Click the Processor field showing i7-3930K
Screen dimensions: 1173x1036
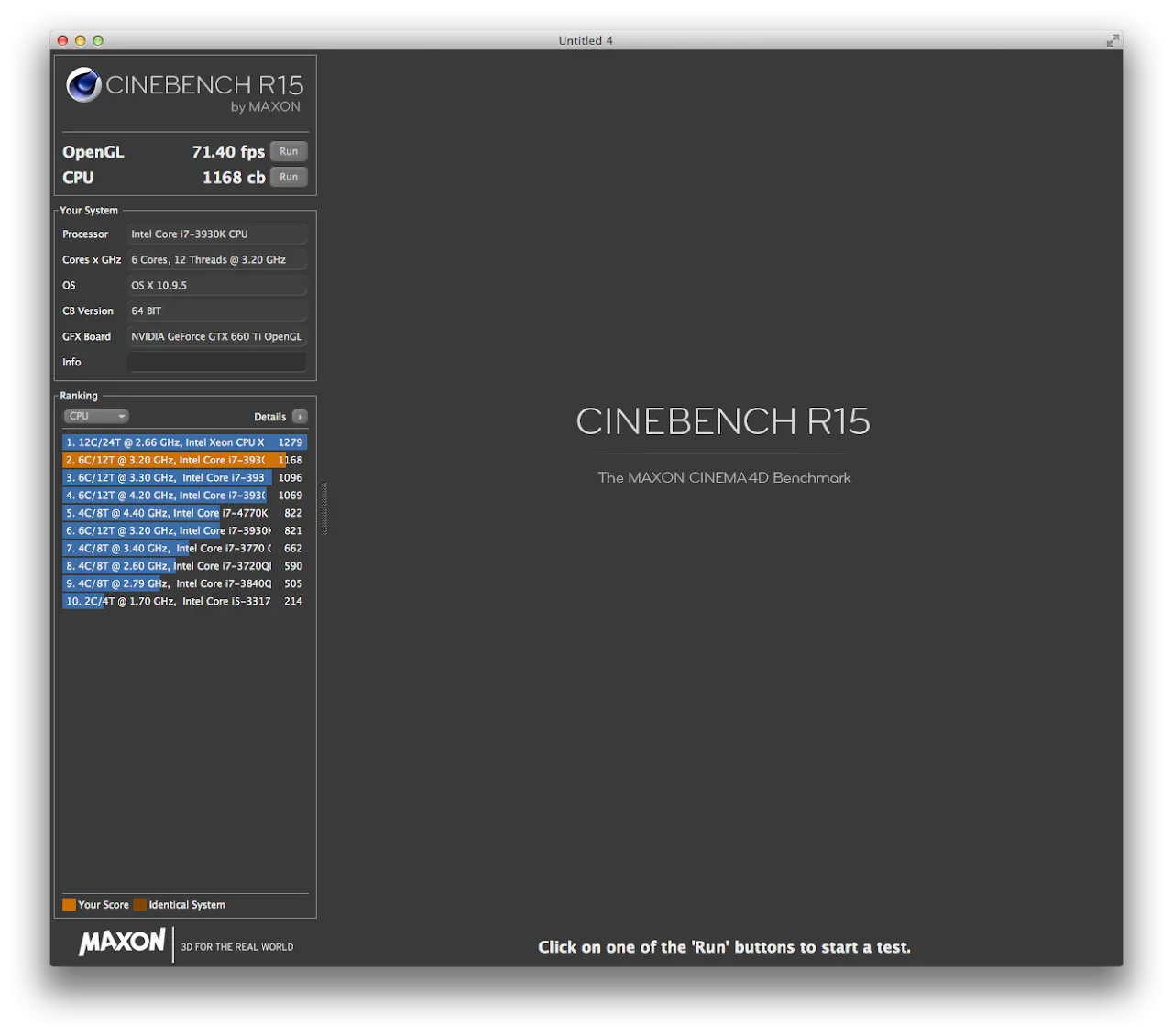216,234
